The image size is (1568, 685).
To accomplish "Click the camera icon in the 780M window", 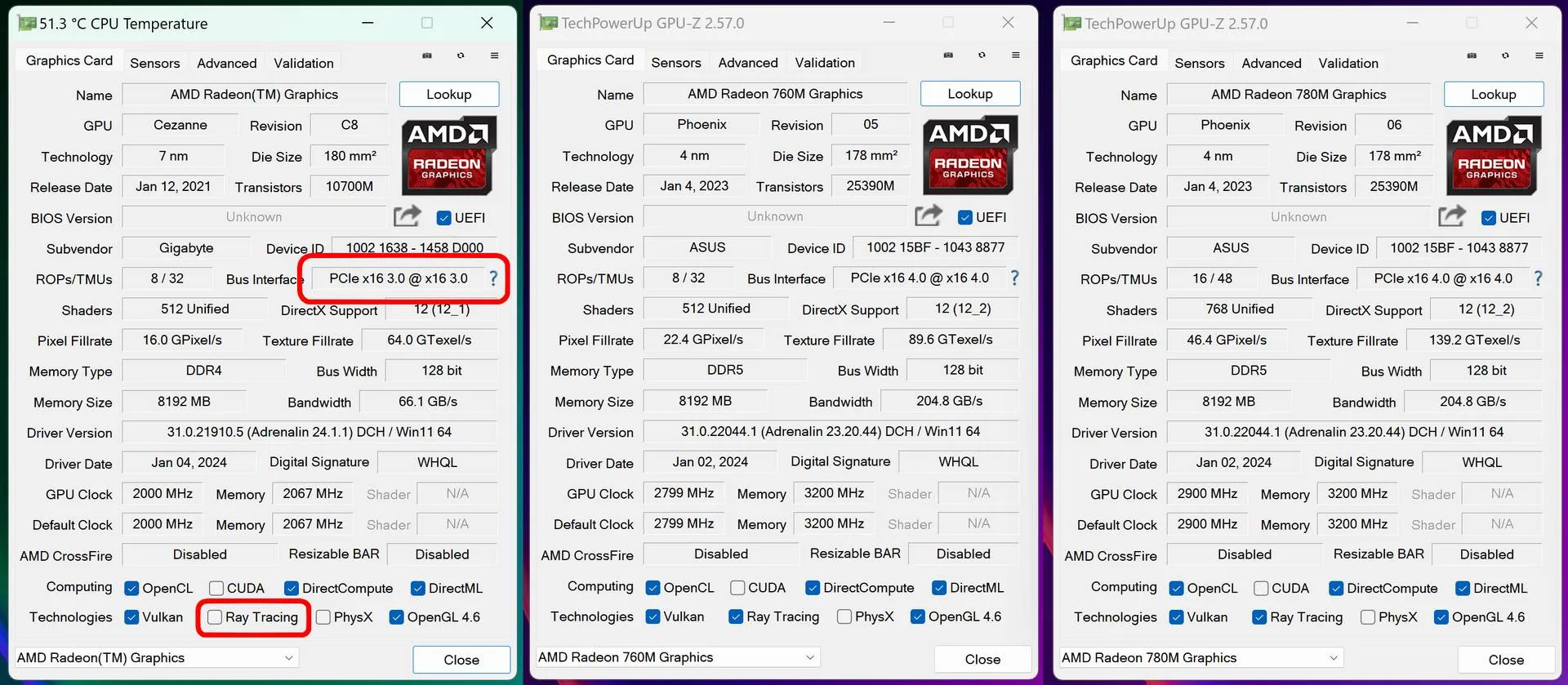I will pyautogui.click(x=1472, y=56).
